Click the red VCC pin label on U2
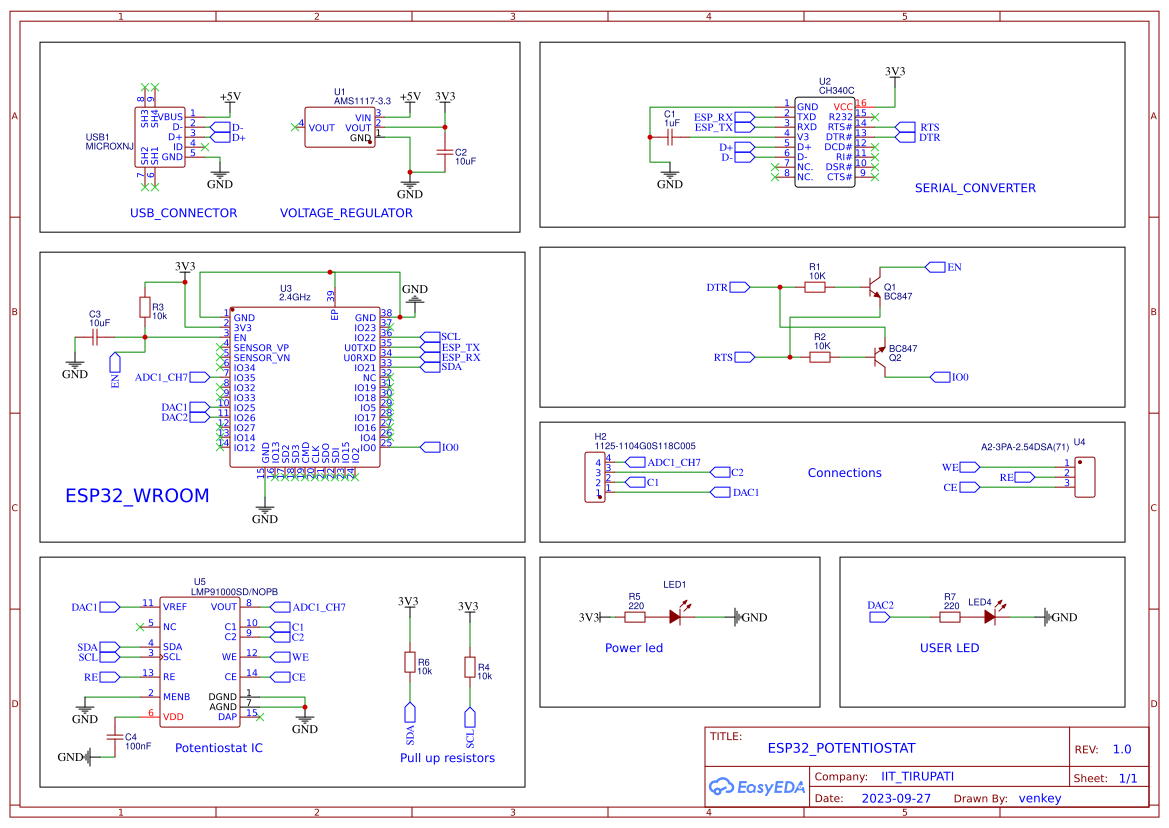The image size is (1169, 828). pos(844,106)
